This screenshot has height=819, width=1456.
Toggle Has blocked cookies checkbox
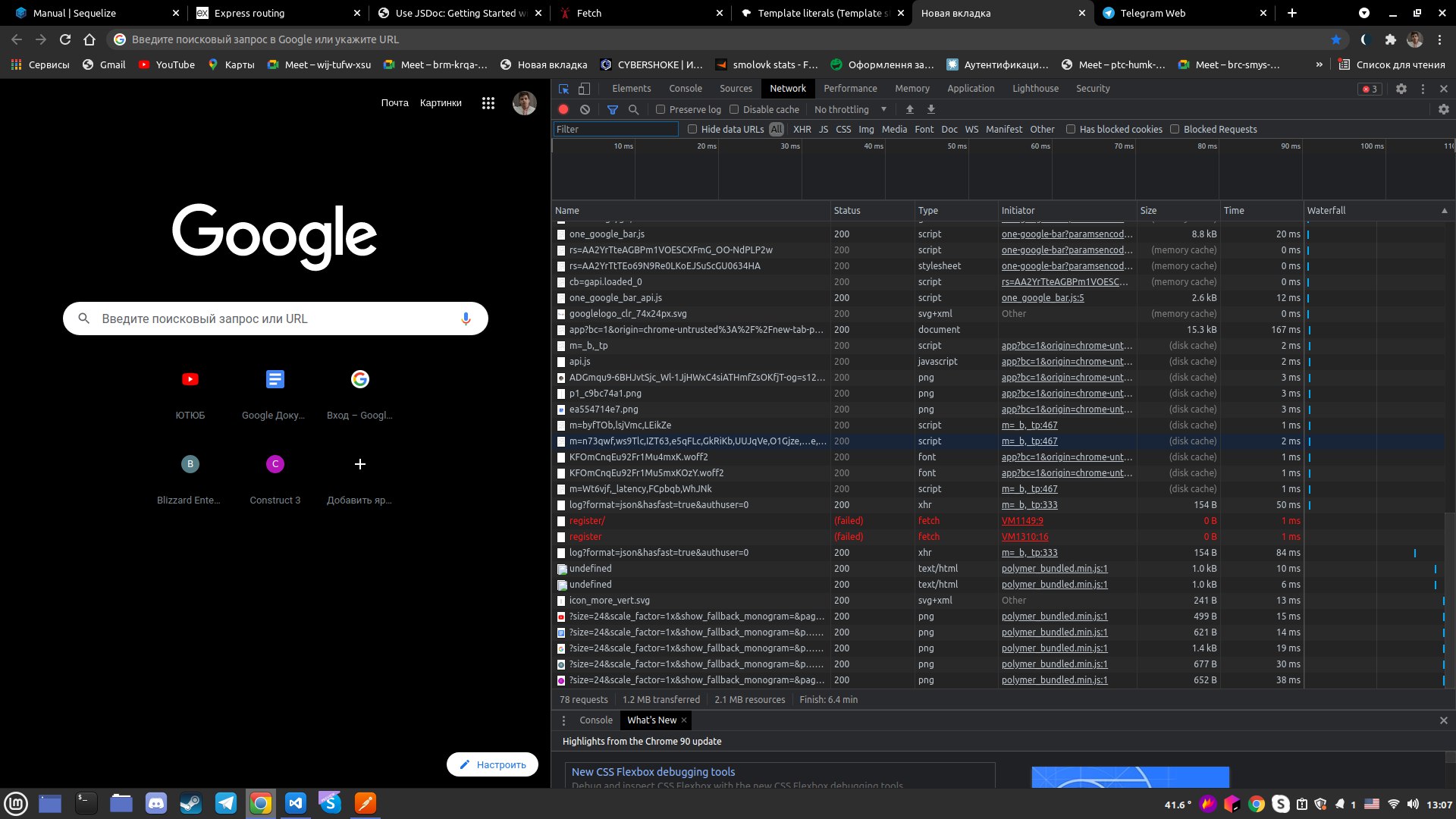click(x=1071, y=129)
